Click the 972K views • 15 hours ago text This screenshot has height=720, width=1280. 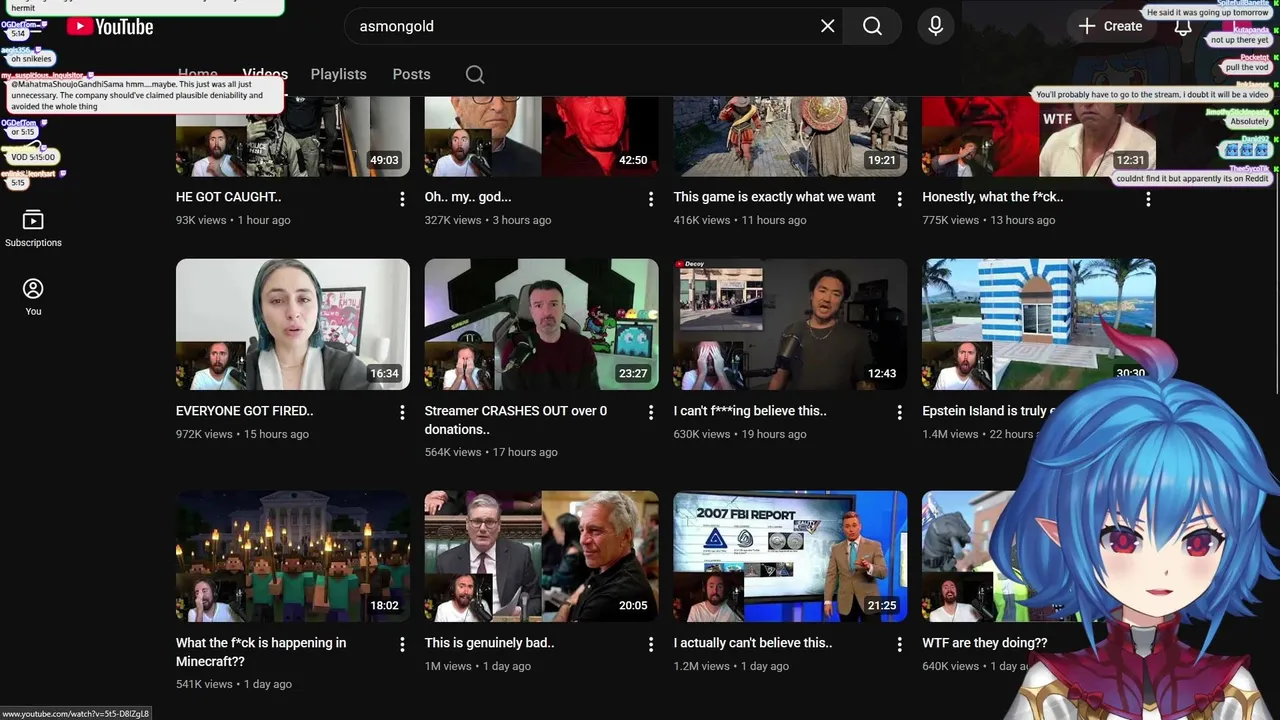point(242,434)
